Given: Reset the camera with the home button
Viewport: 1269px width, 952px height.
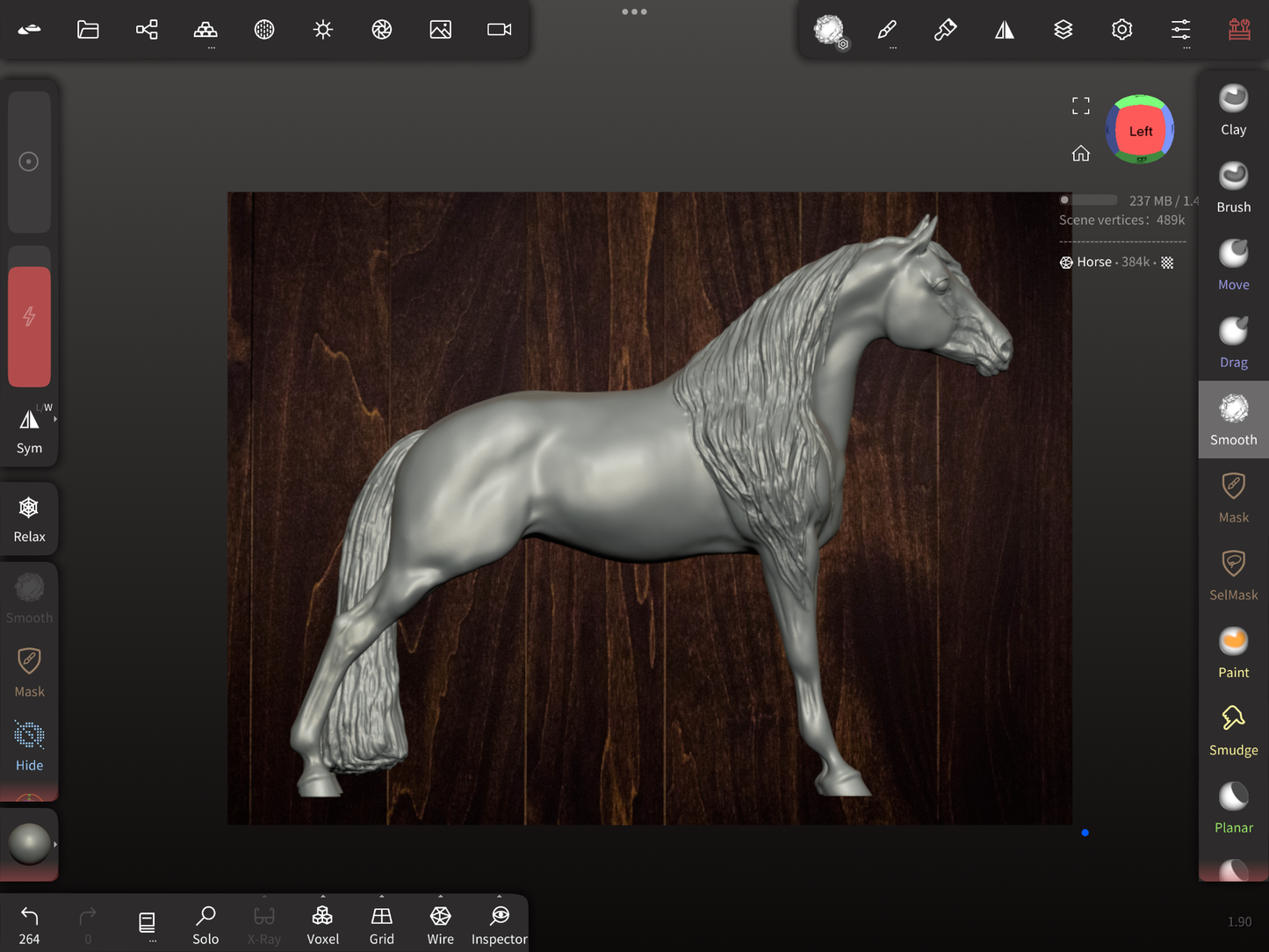Looking at the screenshot, I should [1080, 154].
